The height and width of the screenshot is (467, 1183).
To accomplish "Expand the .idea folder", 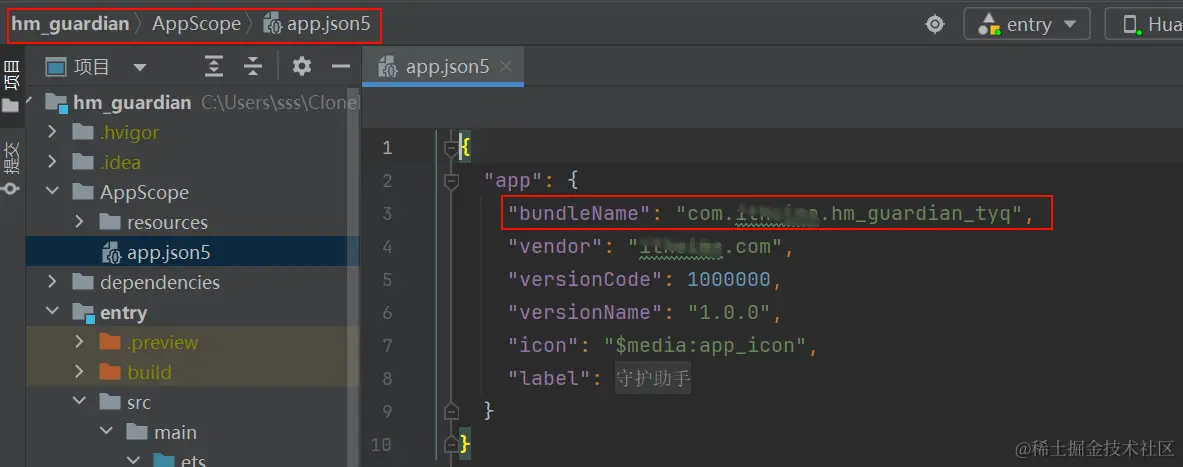I will point(52,162).
